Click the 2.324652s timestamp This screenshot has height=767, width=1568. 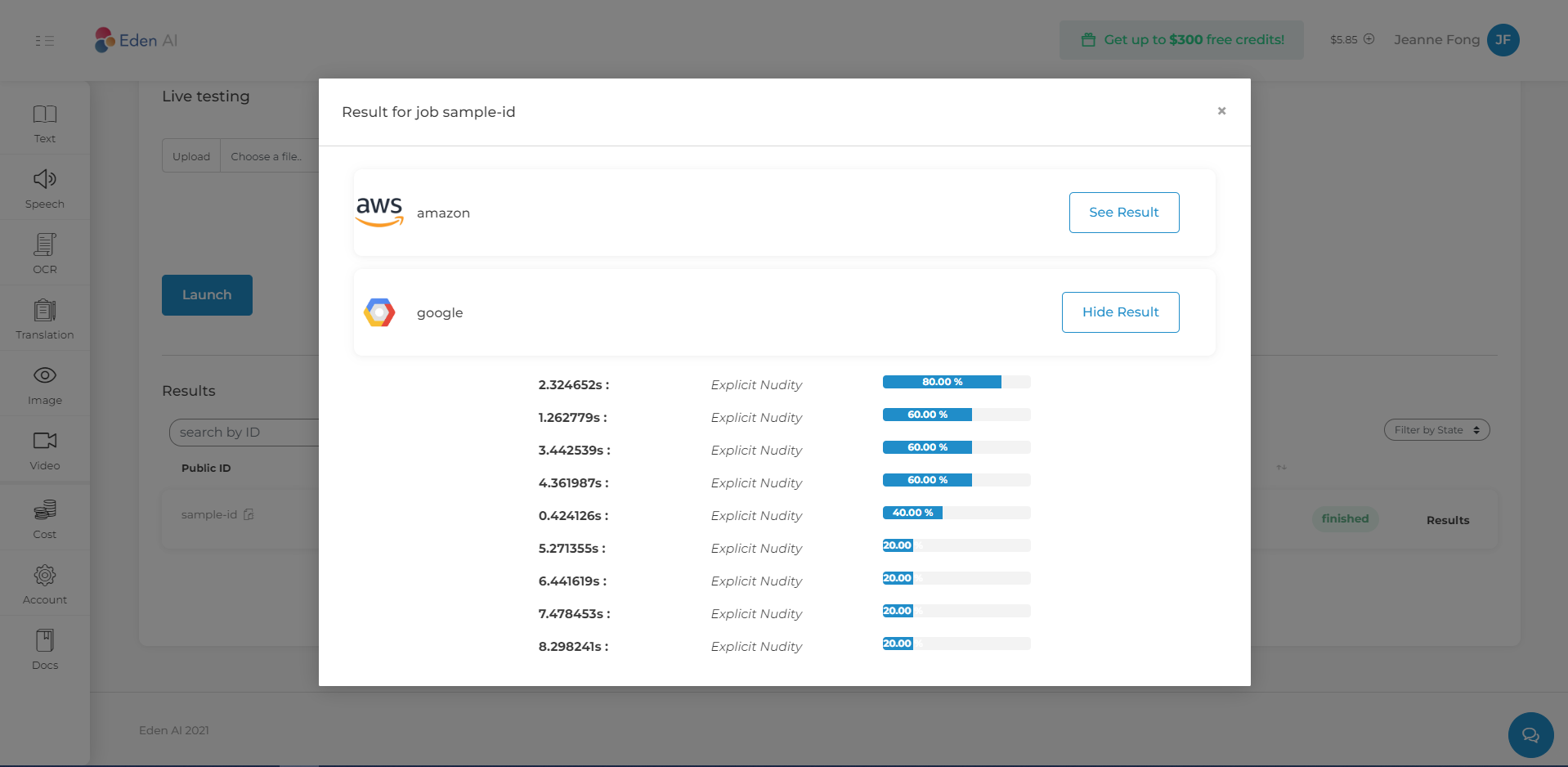(x=574, y=385)
